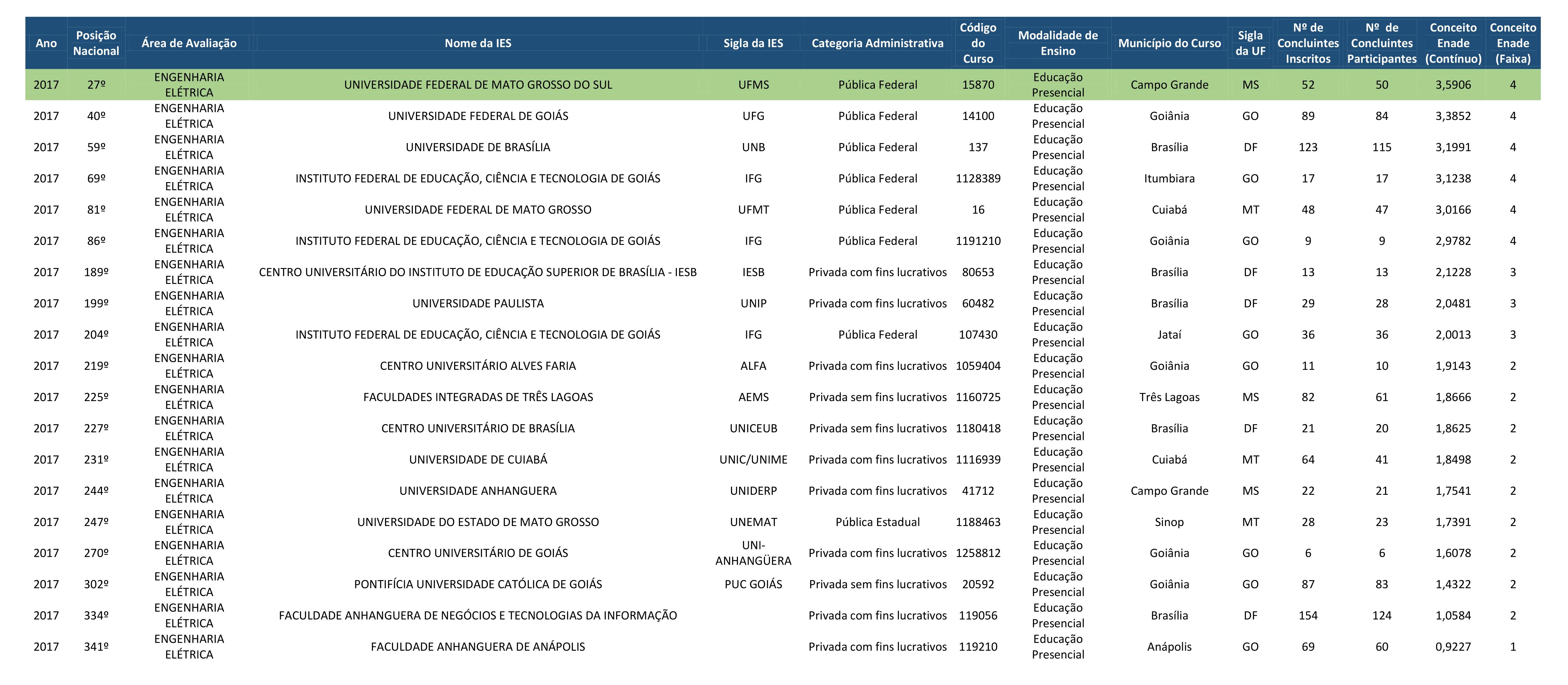Click the 'Sigla da IES' column header
This screenshot has width=1568, height=685.
(753, 43)
